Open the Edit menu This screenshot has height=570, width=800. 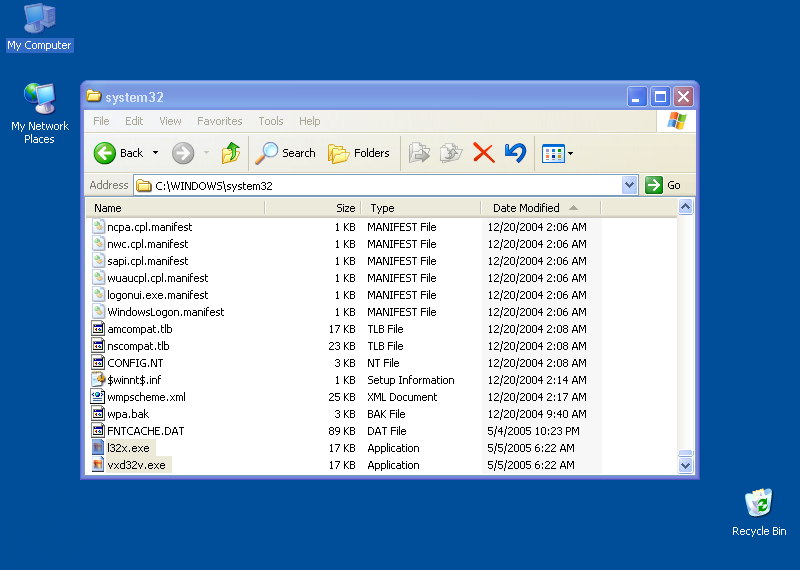(x=134, y=121)
